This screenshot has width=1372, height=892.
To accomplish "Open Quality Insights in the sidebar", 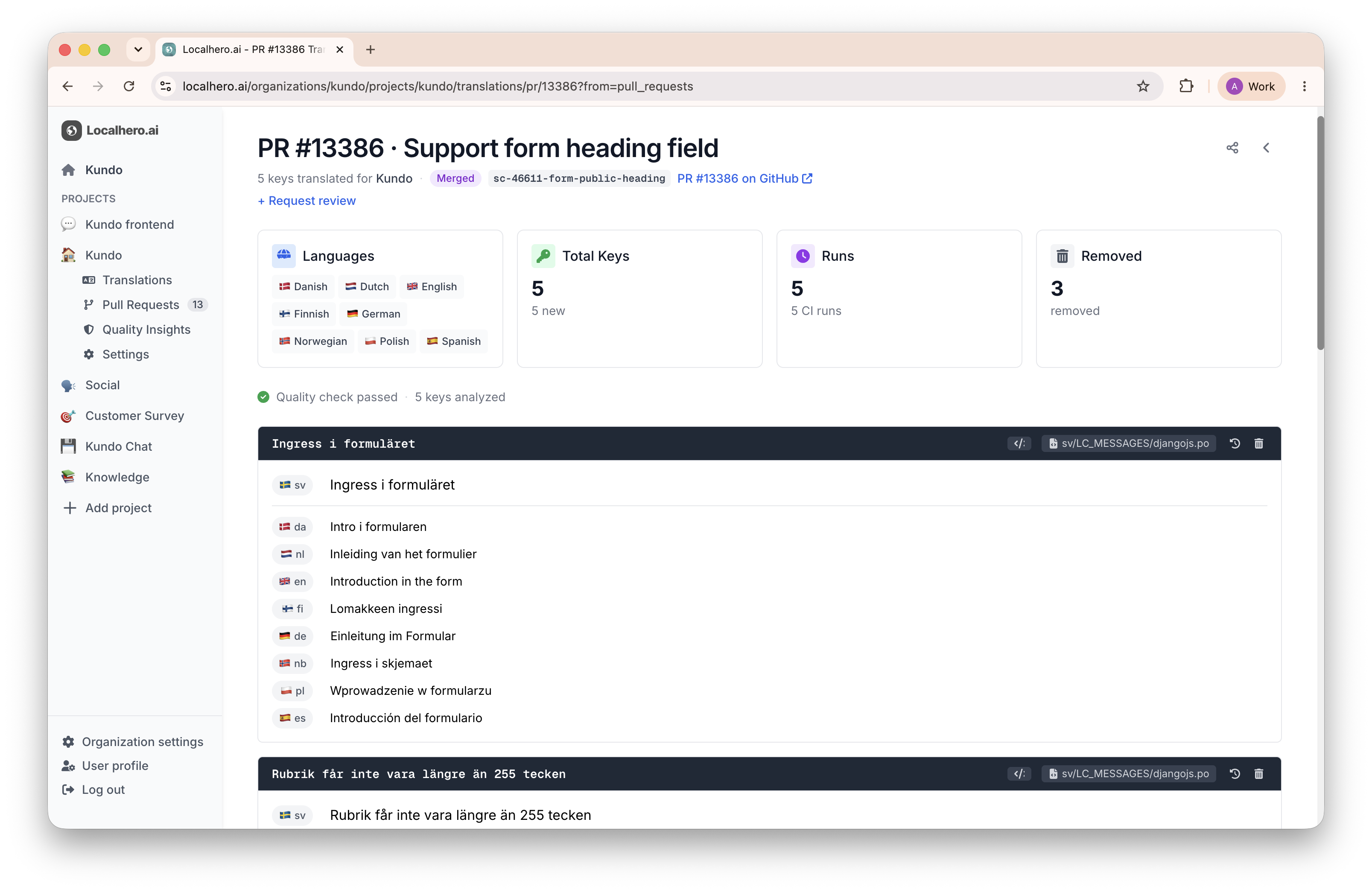I will pos(137,329).
